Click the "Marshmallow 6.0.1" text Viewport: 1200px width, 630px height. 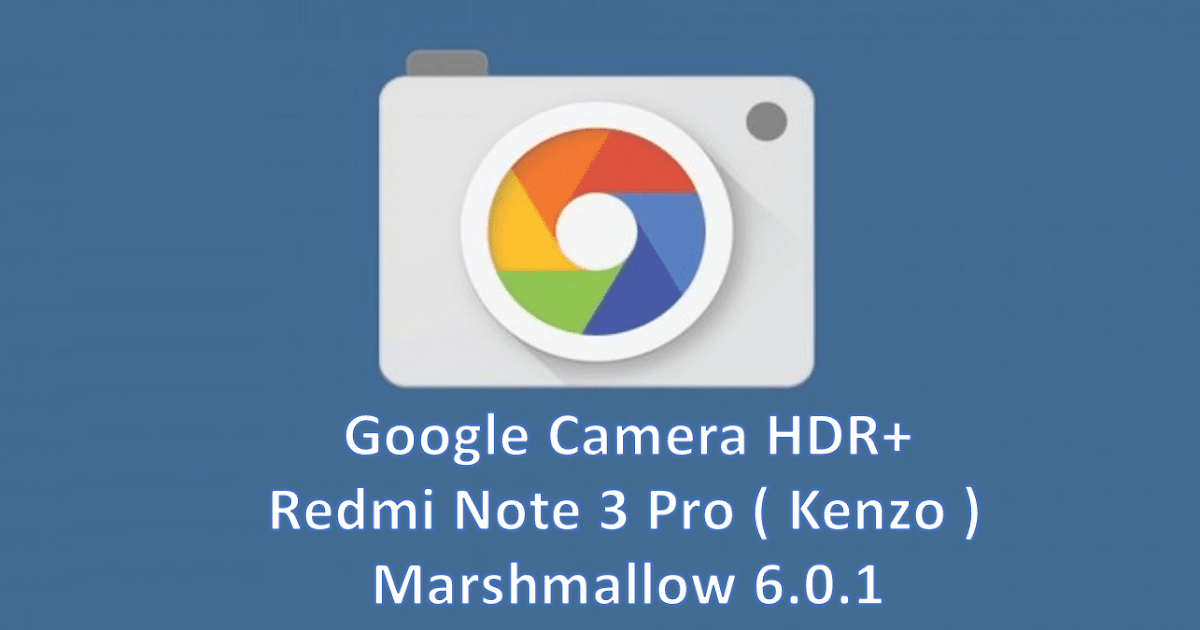point(629,584)
